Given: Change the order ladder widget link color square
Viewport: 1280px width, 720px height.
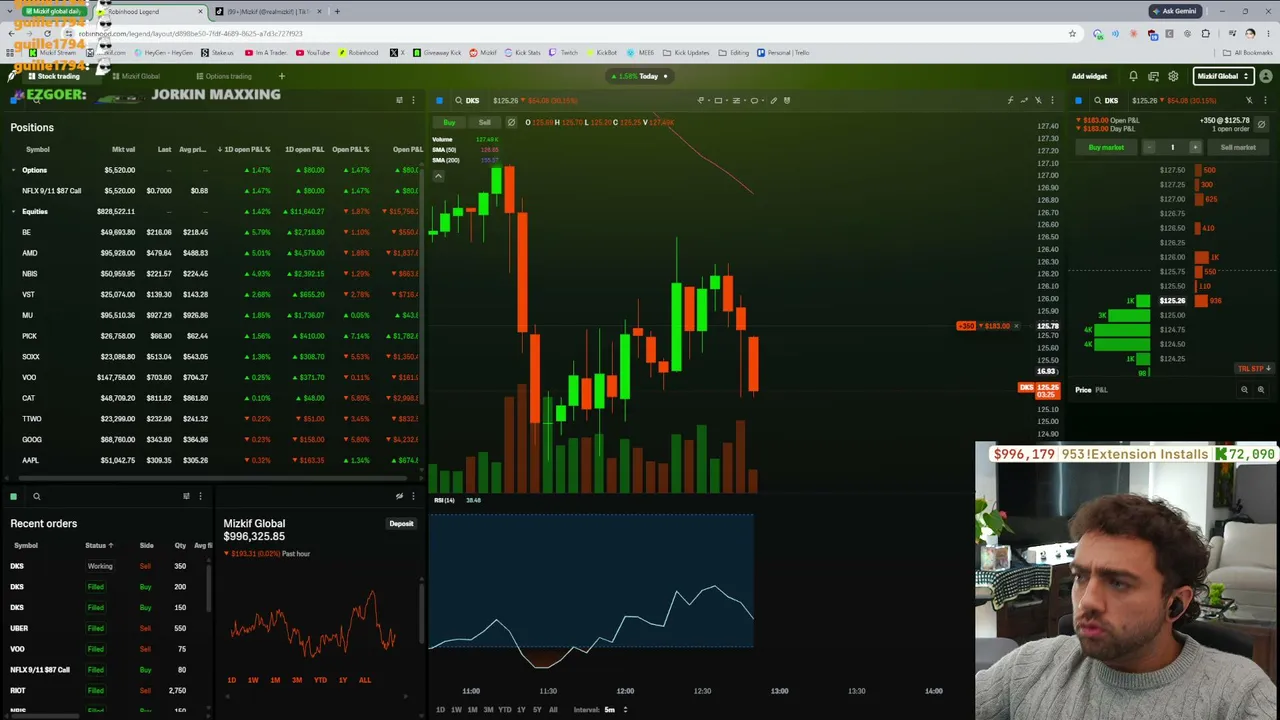Looking at the screenshot, I should click(1078, 100).
